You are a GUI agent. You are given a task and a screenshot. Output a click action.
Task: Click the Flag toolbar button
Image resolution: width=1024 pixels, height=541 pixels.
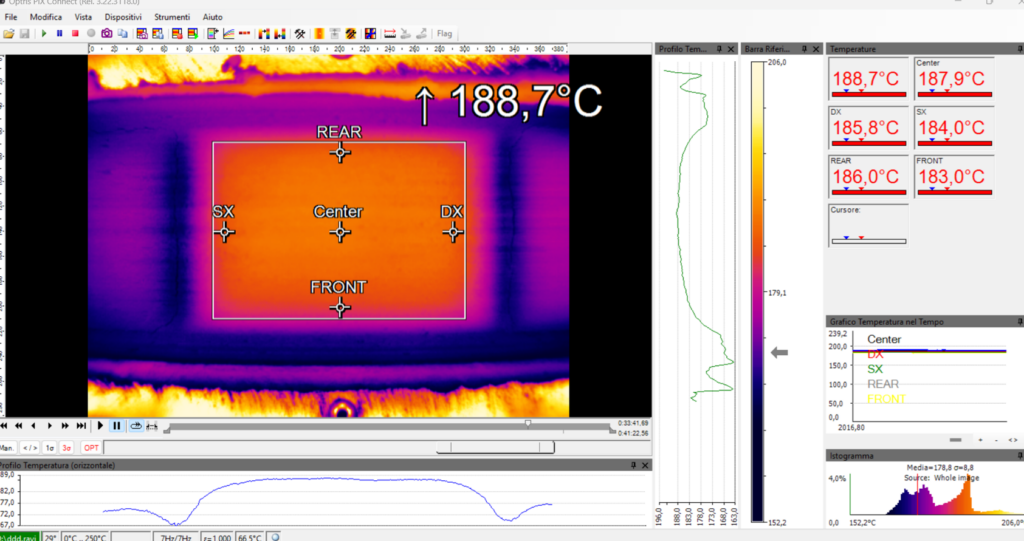point(444,33)
